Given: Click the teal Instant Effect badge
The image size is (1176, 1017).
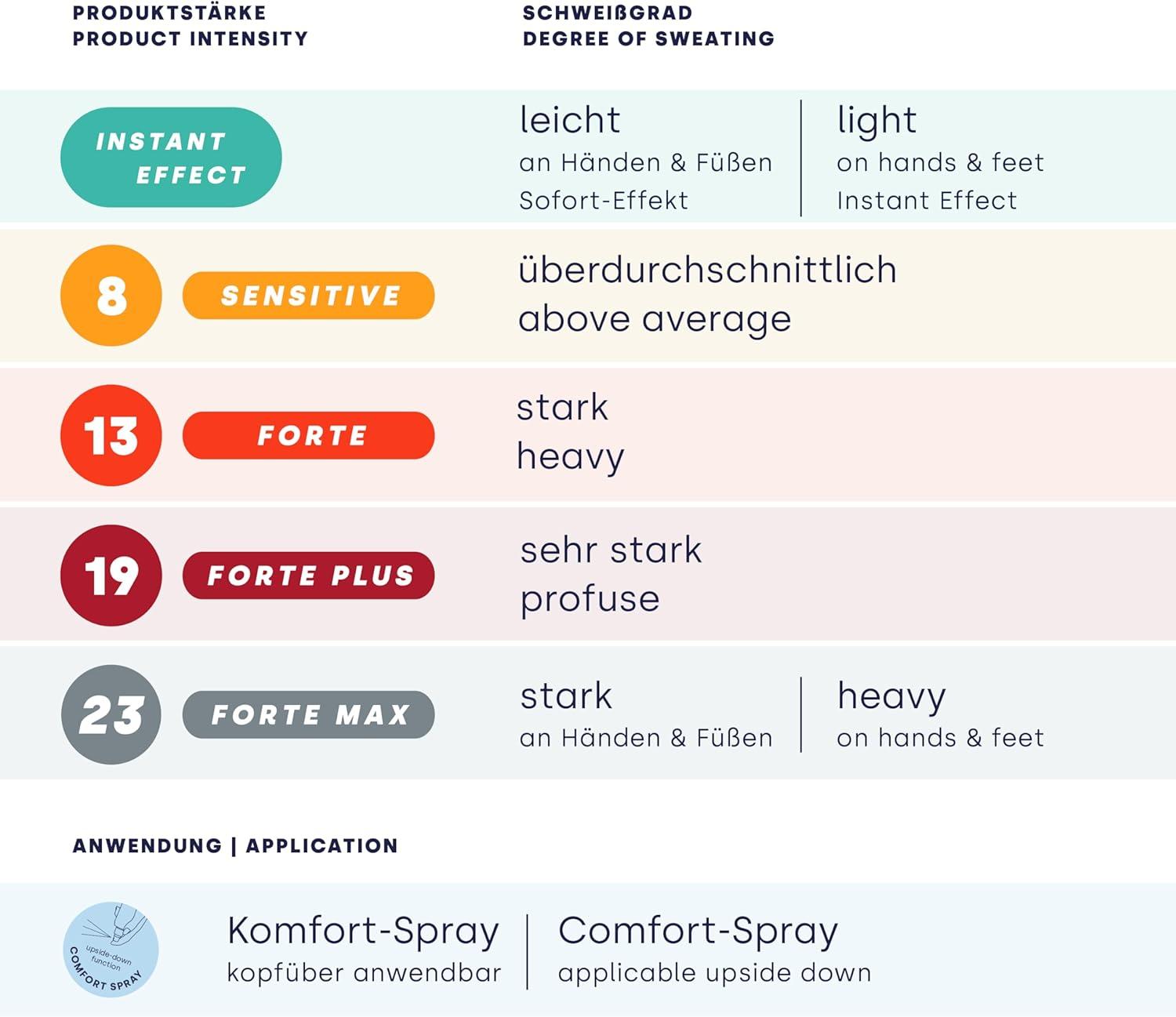Looking at the screenshot, I should [x=171, y=158].
